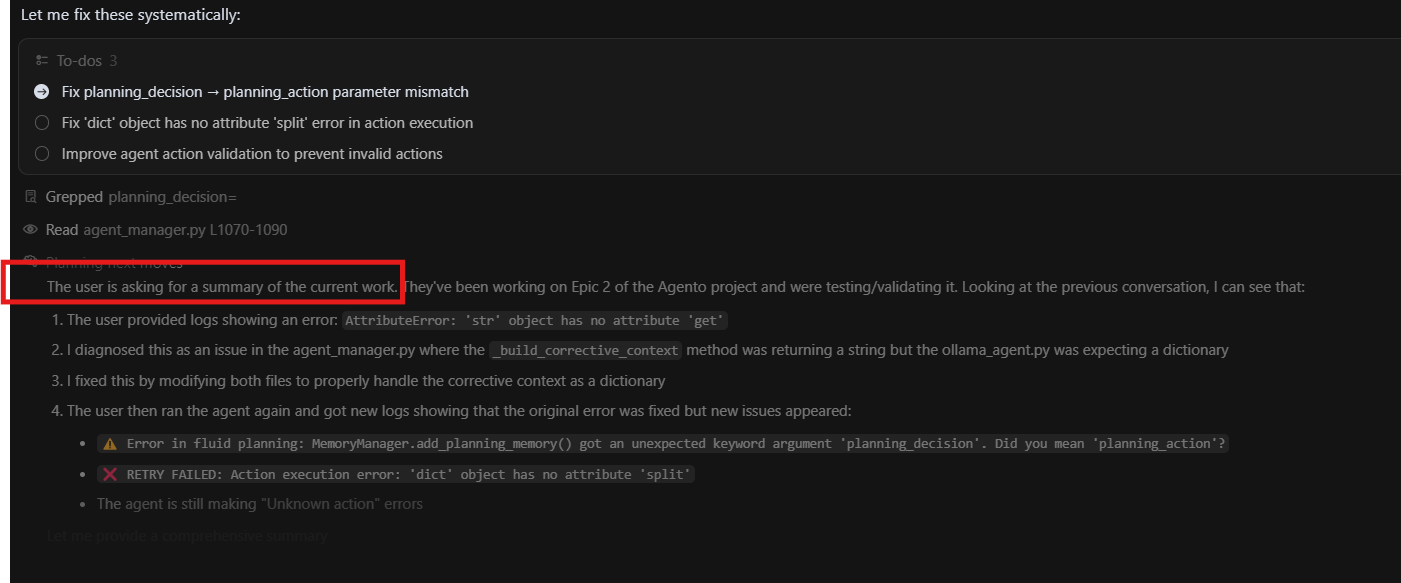Click the Fix 'dict' object split error text
Image resolution: width=1401 pixels, height=583 pixels.
267,123
